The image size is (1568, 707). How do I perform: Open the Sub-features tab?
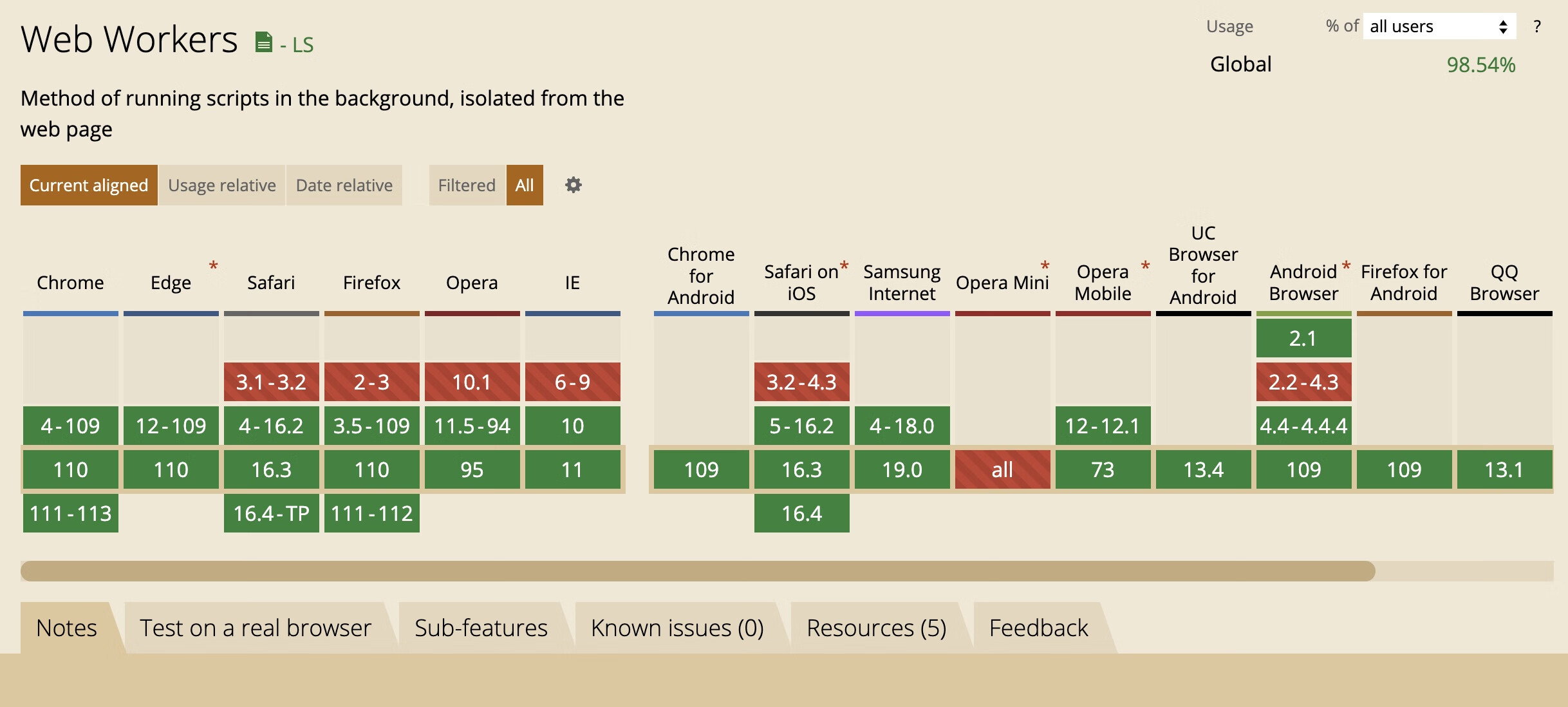481,628
